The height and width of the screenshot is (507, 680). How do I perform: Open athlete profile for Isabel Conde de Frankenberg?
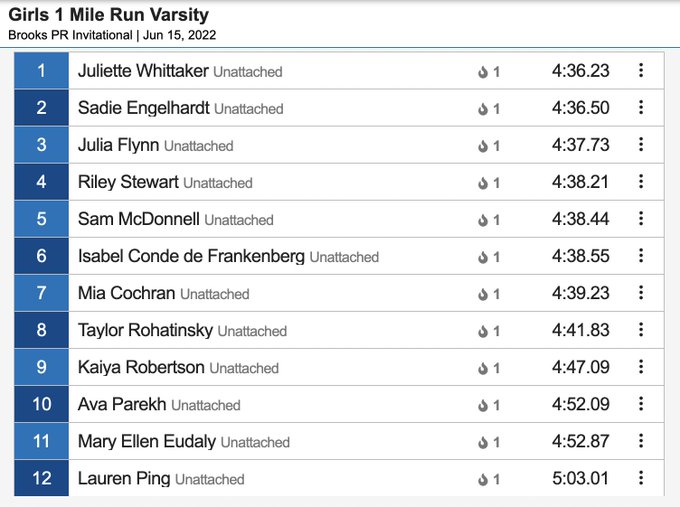191,256
